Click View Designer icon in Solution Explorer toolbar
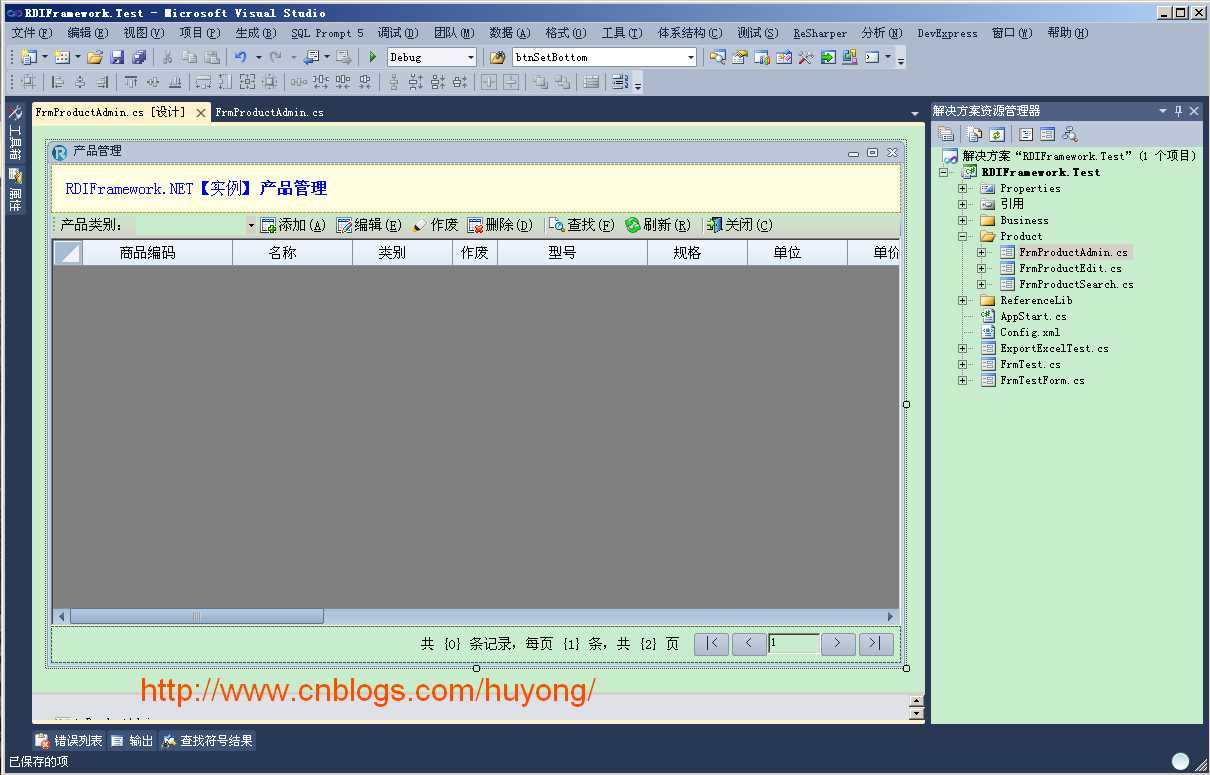Viewport: 1210px width, 775px height. tap(1047, 134)
